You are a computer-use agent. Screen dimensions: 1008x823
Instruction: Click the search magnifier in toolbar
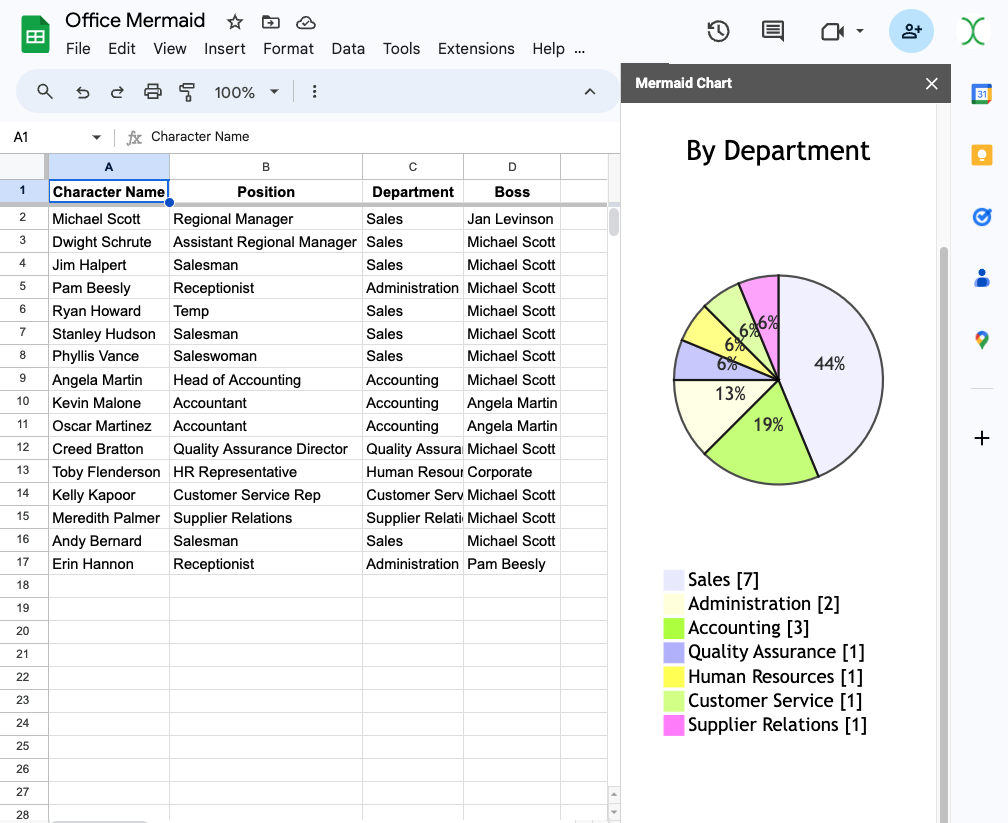45,92
